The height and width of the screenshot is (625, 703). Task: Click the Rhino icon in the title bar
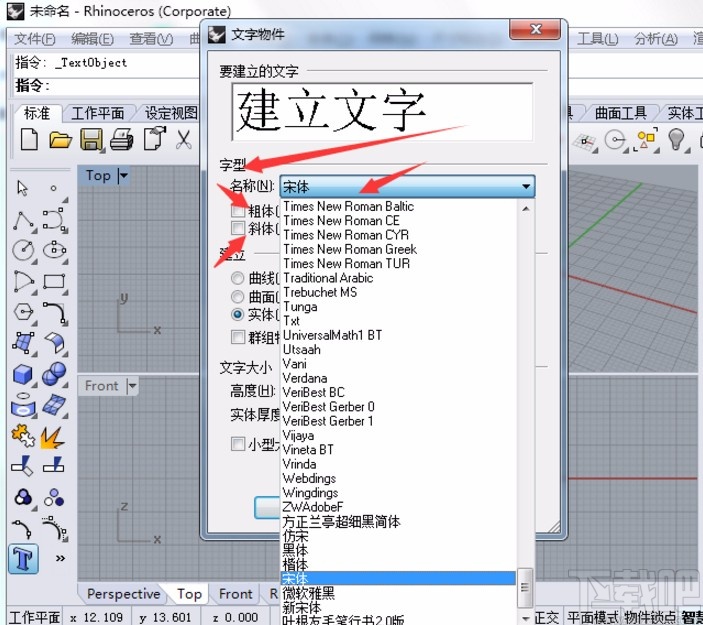(15, 11)
